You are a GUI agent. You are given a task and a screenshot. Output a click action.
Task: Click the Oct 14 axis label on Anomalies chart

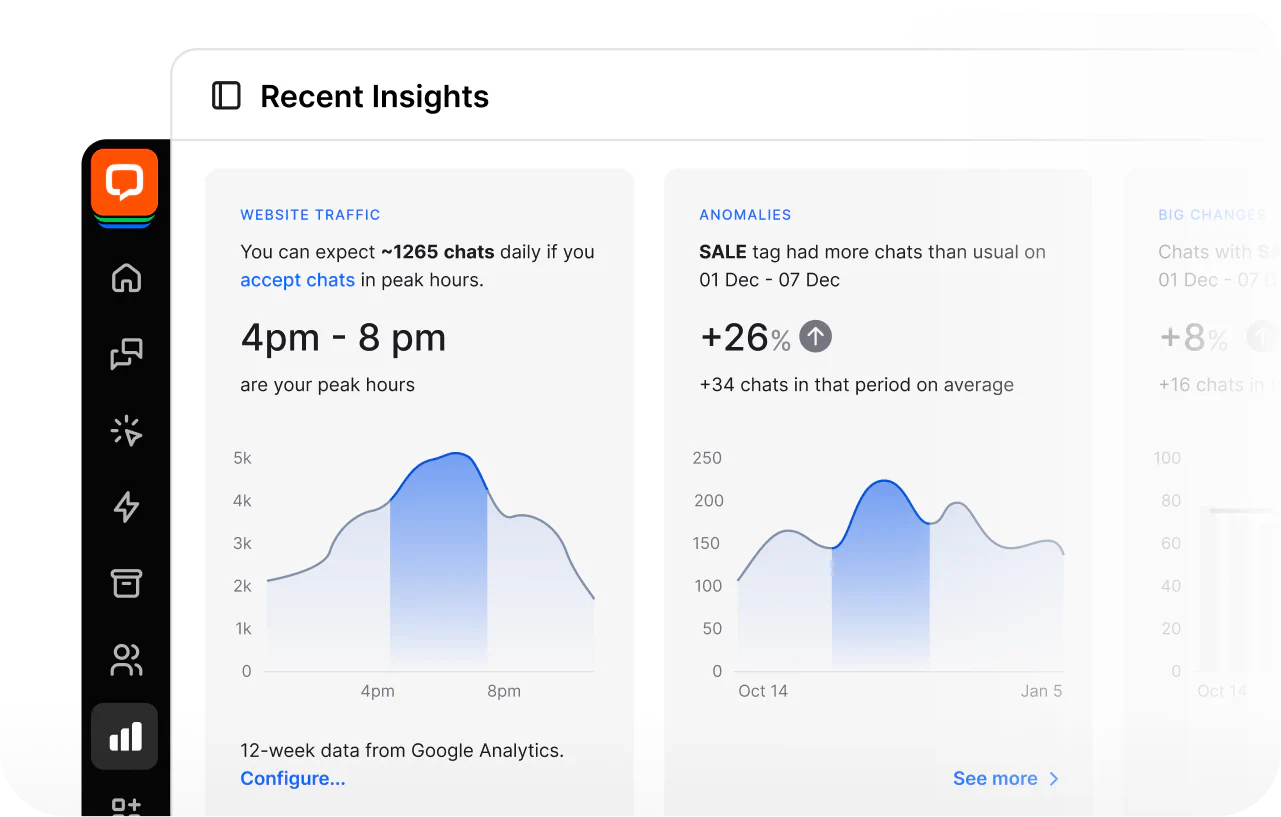(763, 690)
